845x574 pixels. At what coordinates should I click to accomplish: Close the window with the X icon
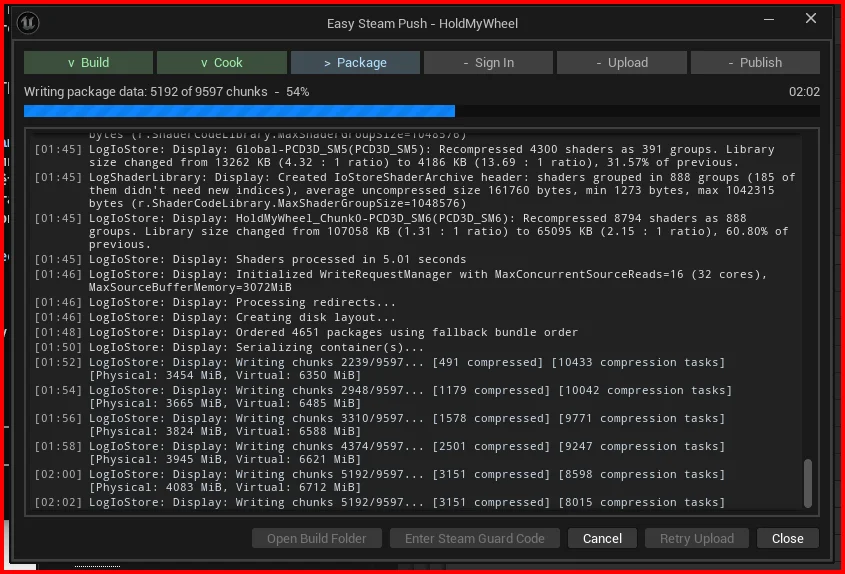(811, 18)
